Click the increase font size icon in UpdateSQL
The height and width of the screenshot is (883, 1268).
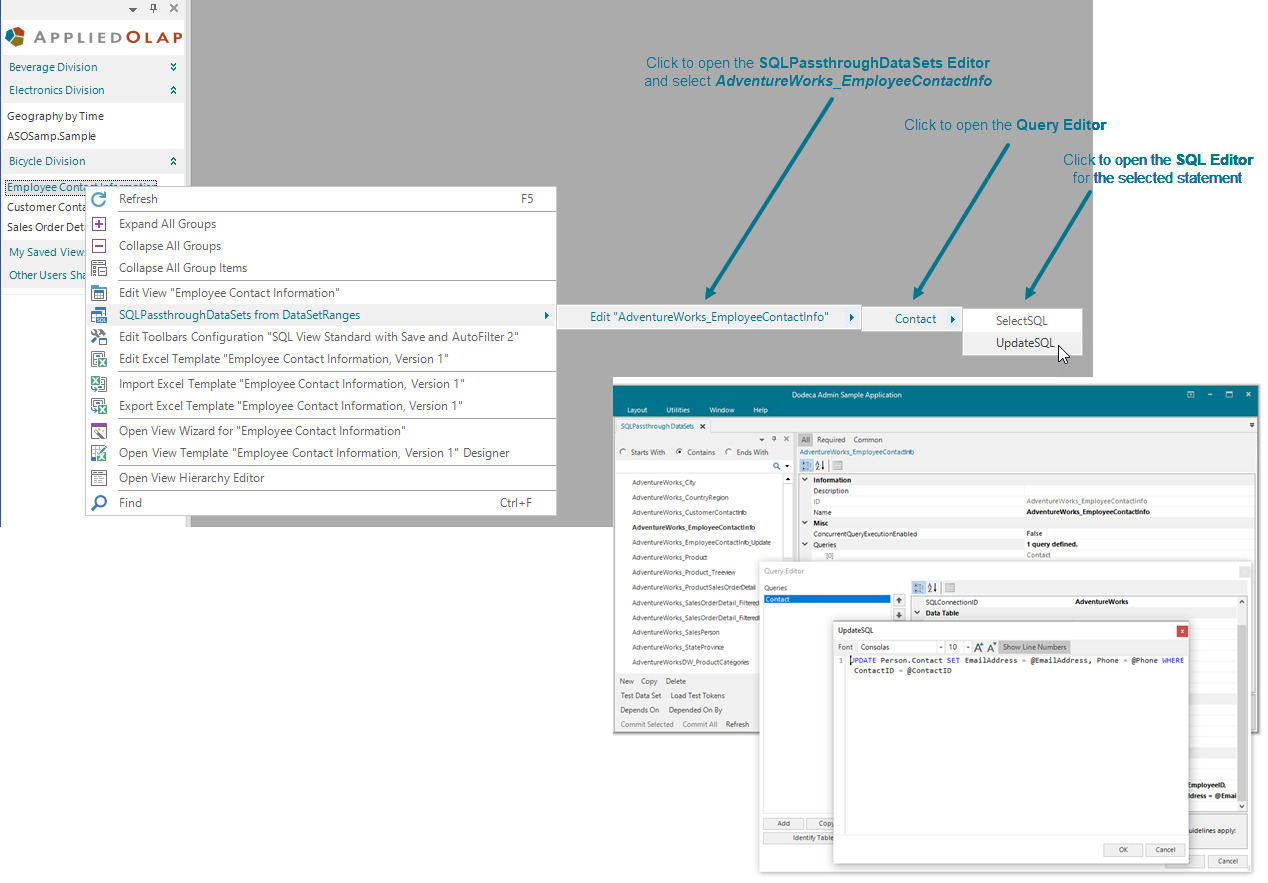point(979,647)
